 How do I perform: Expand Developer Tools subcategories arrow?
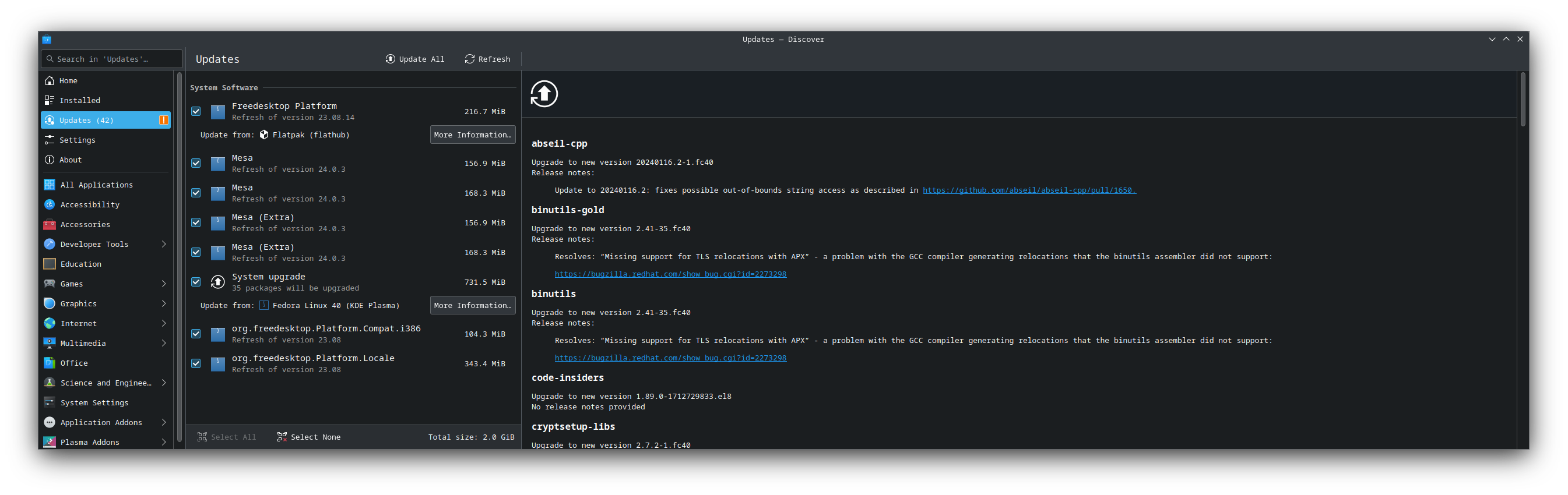click(164, 244)
